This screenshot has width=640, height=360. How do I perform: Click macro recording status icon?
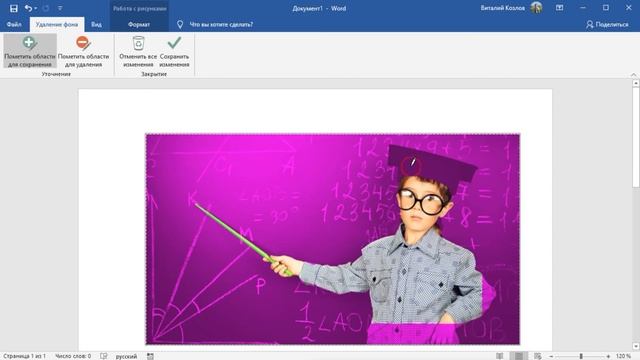coord(150,356)
